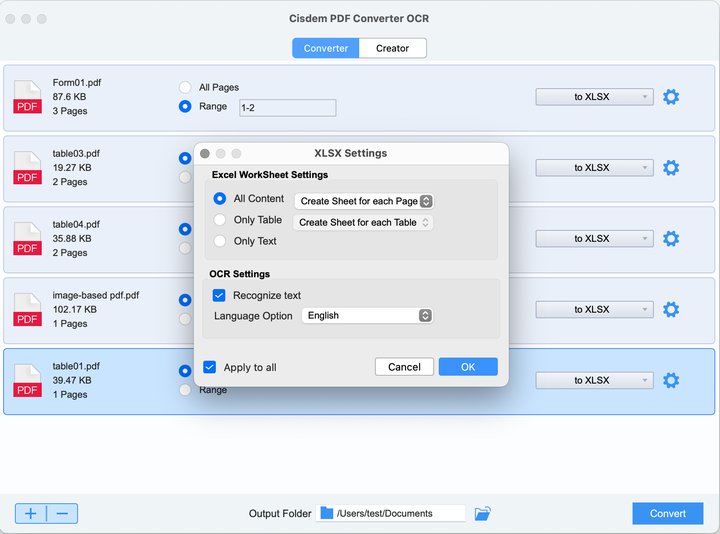The width and height of the screenshot is (720, 534).
Task: Close the XLSX Settings dialog
Action: pyautogui.click(x=205, y=153)
